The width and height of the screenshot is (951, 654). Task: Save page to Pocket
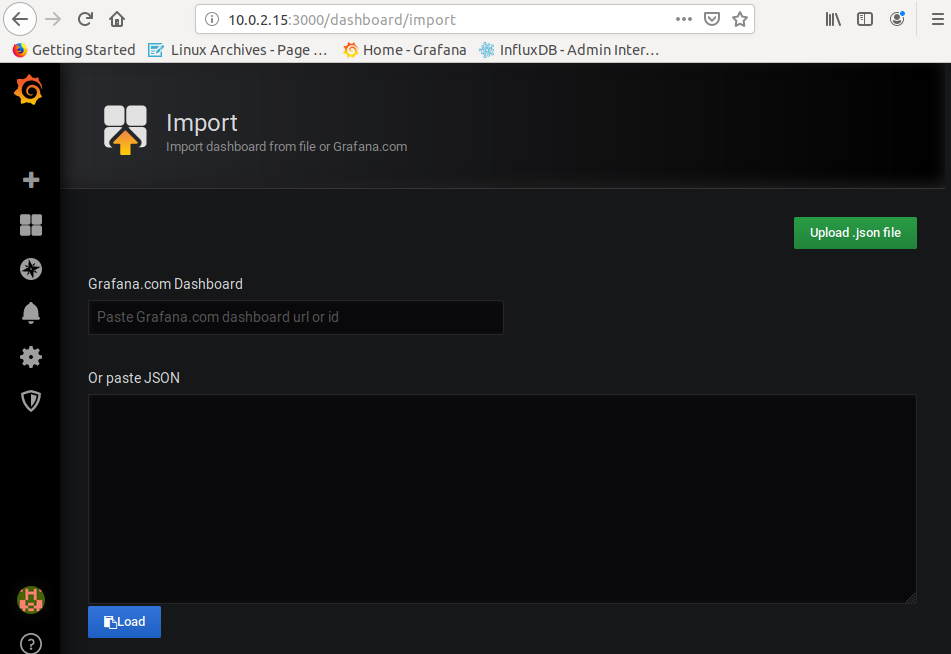click(711, 19)
